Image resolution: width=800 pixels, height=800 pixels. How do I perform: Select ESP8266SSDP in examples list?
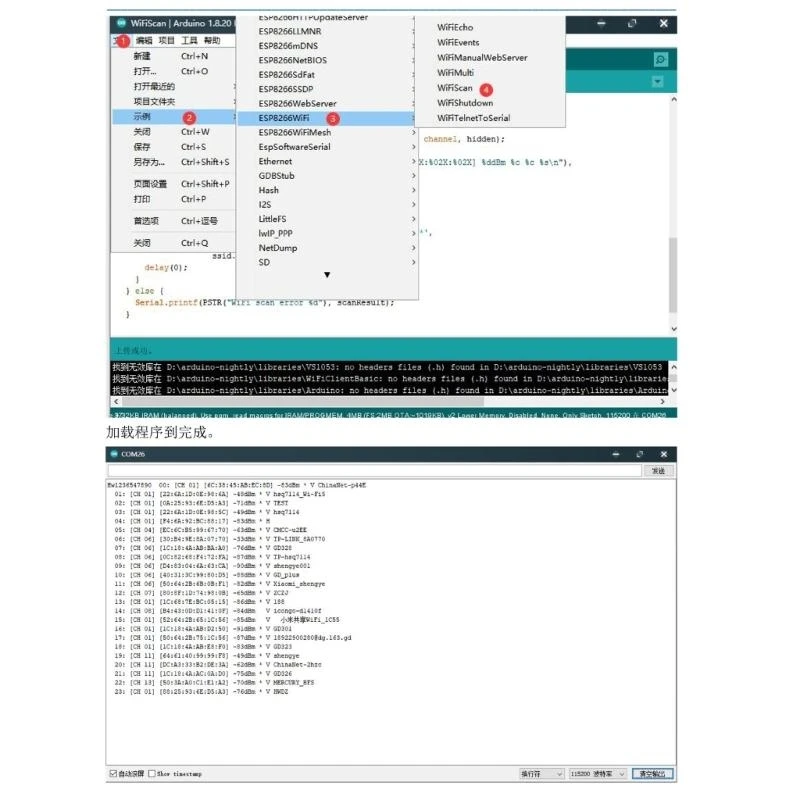coord(328,89)
